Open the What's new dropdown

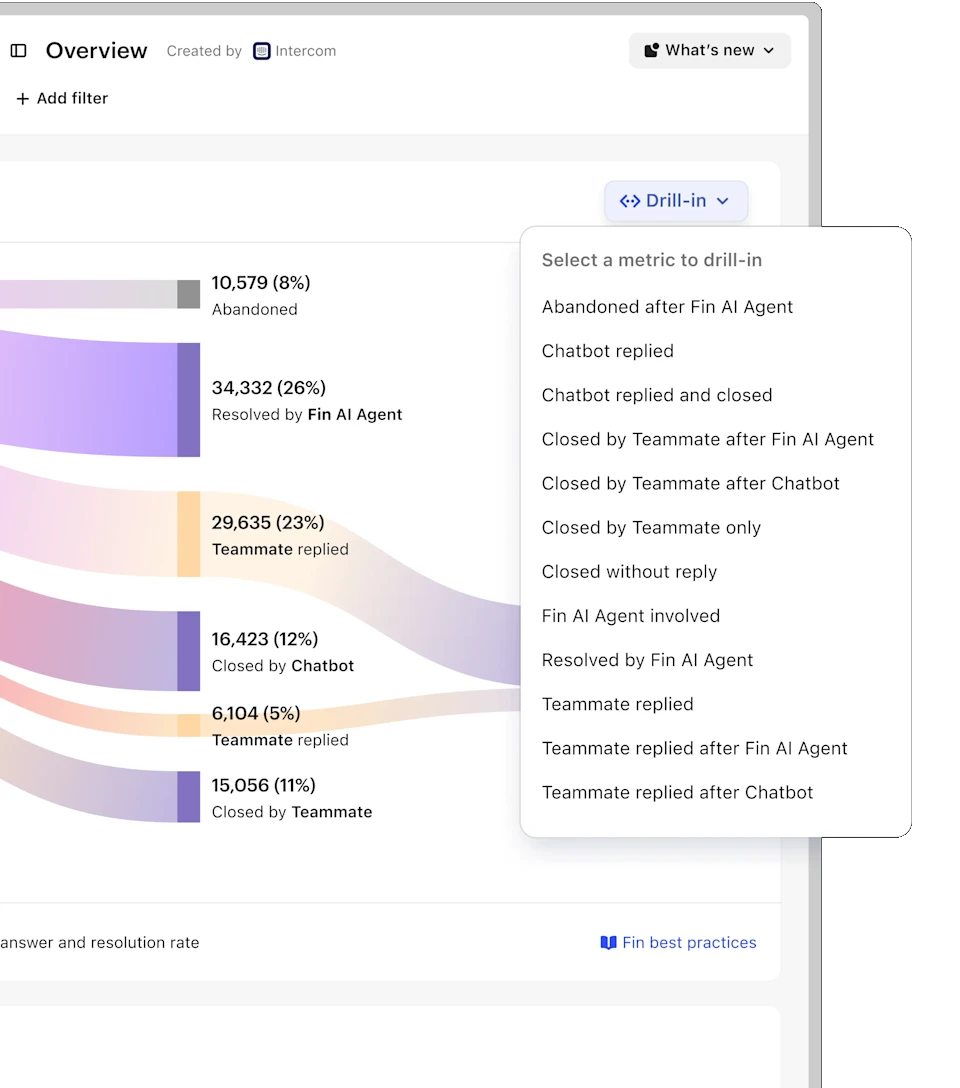pos(710,51)
